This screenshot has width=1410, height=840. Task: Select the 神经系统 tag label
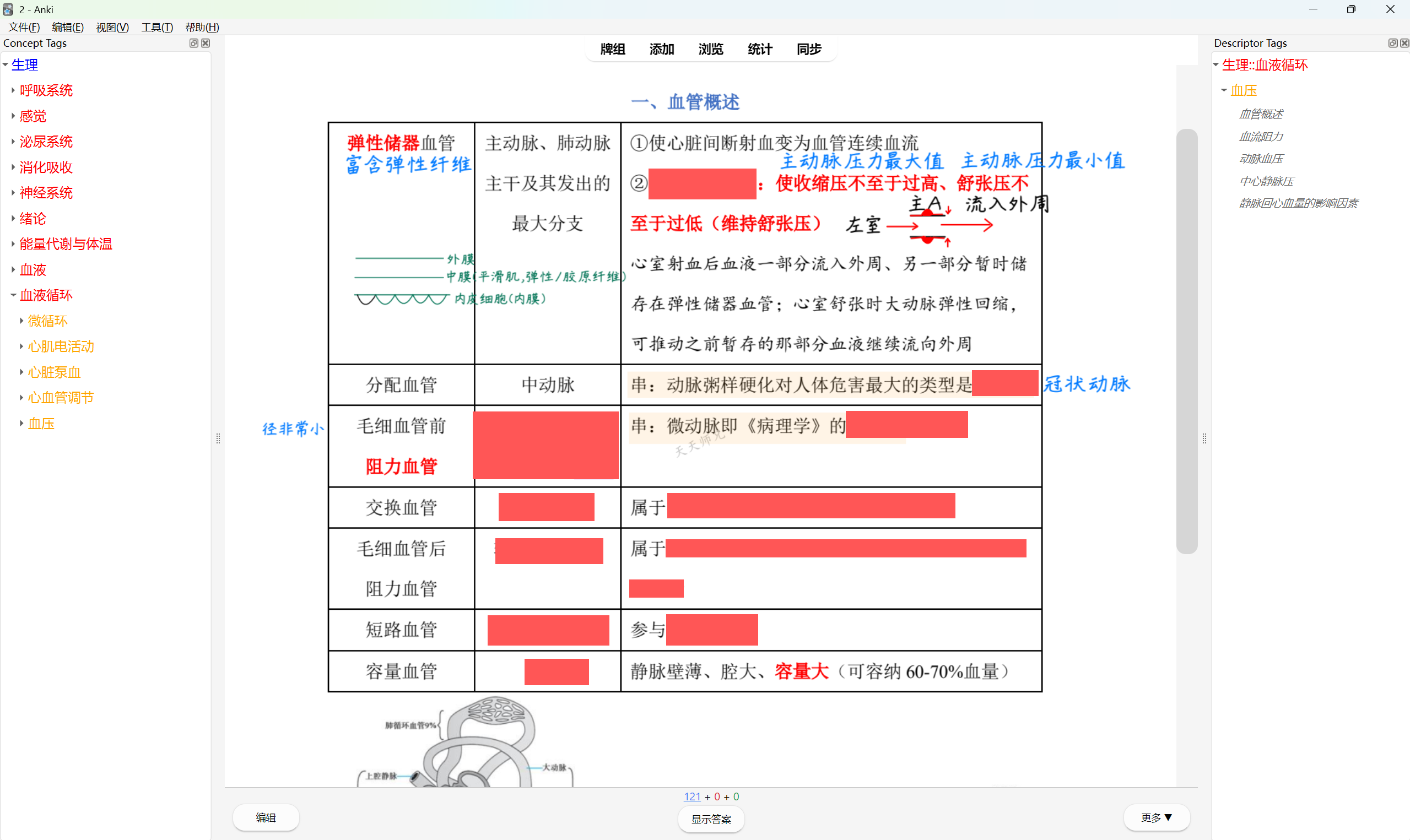point(46,192)
